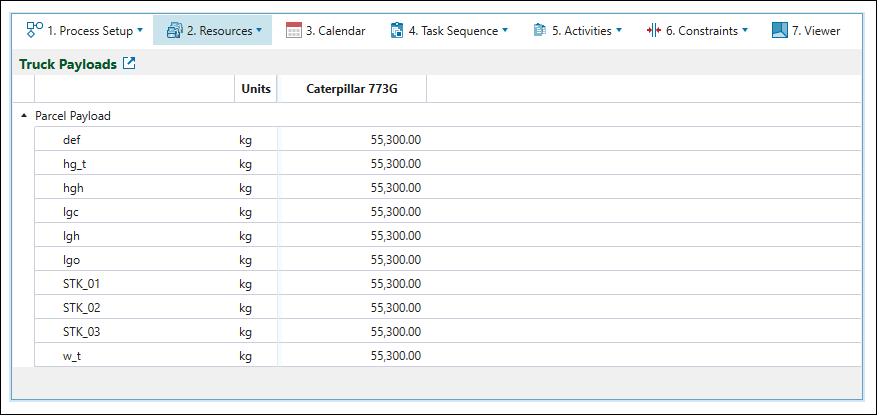Click the Process Setup flowchart icon
Viewport: 879px width, 416px height.
point(35,30)
